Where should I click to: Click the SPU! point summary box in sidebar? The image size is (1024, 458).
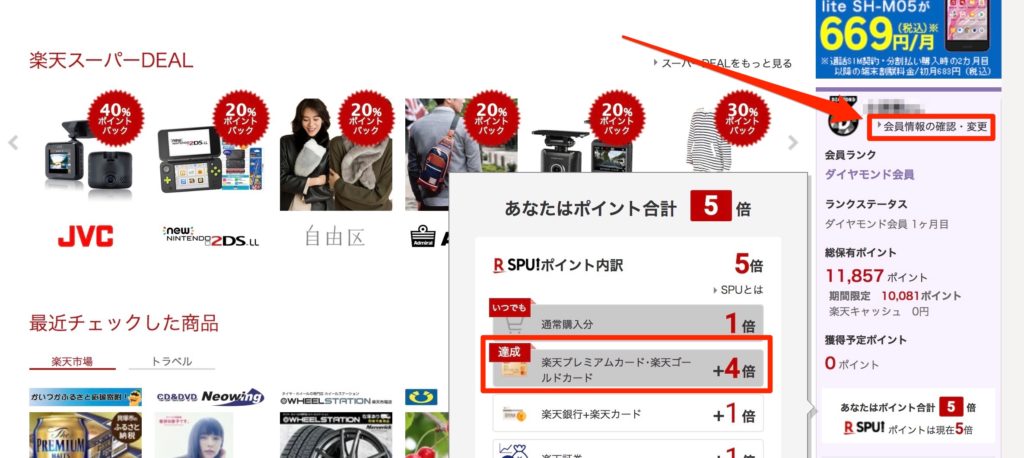point(908,417)
